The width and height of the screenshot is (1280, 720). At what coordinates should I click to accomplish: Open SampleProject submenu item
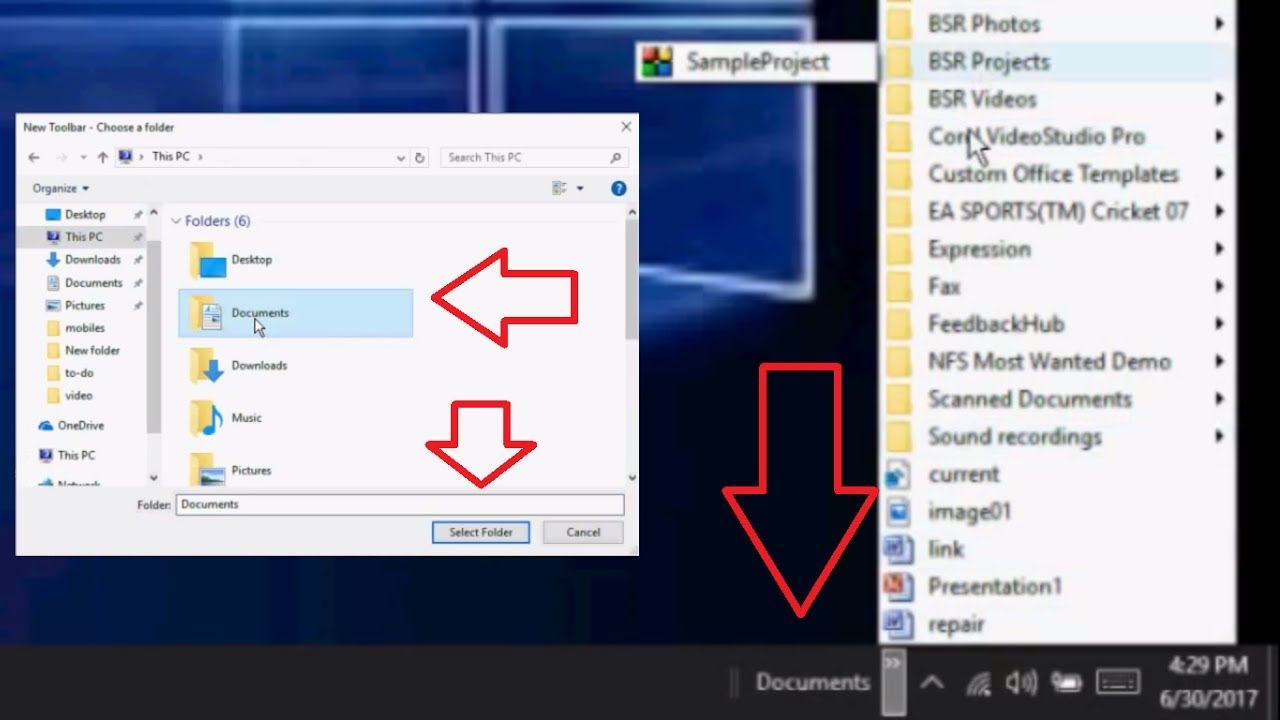click(x=756, y=62)
